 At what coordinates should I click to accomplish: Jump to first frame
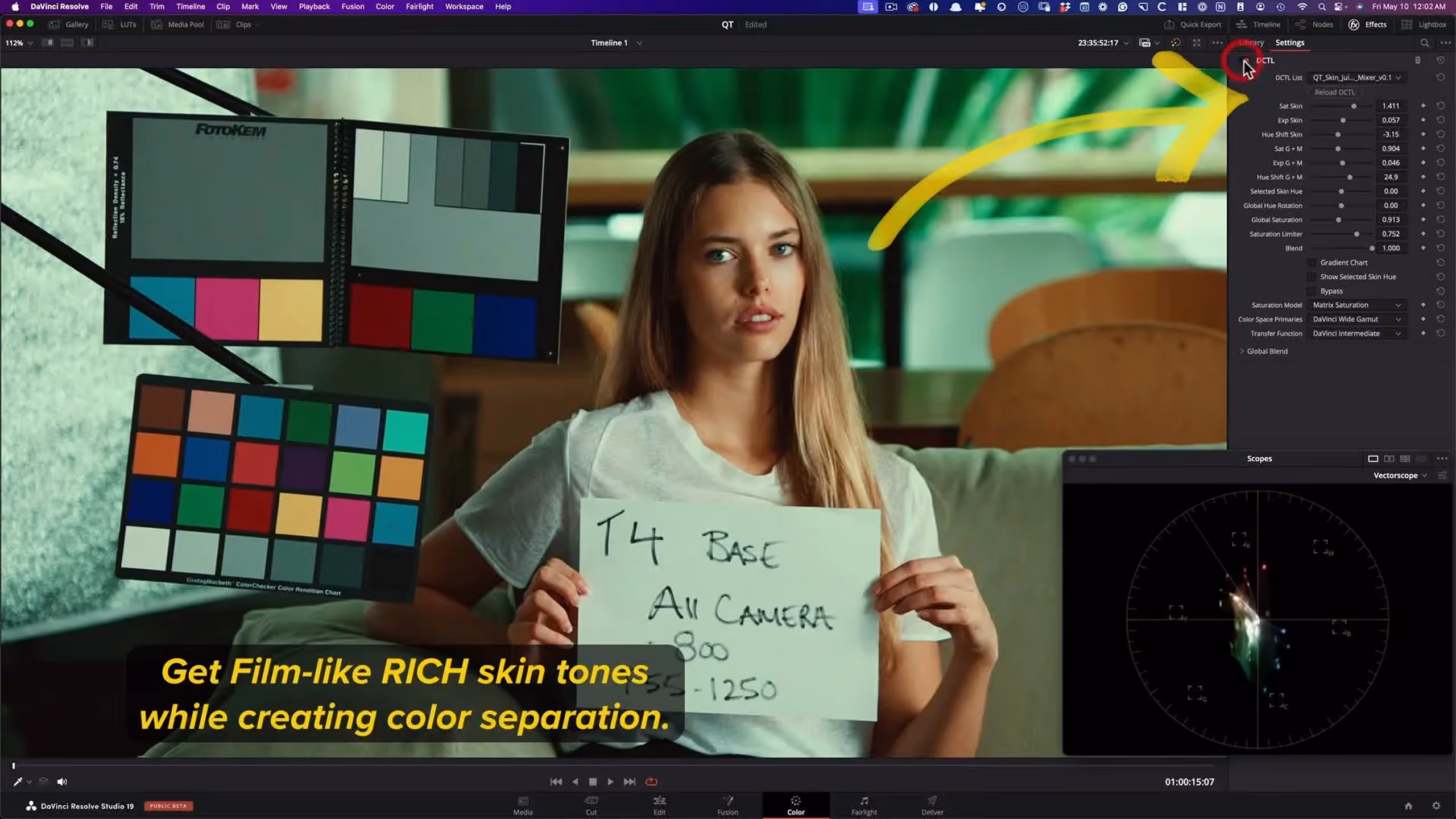click(556, 782)
